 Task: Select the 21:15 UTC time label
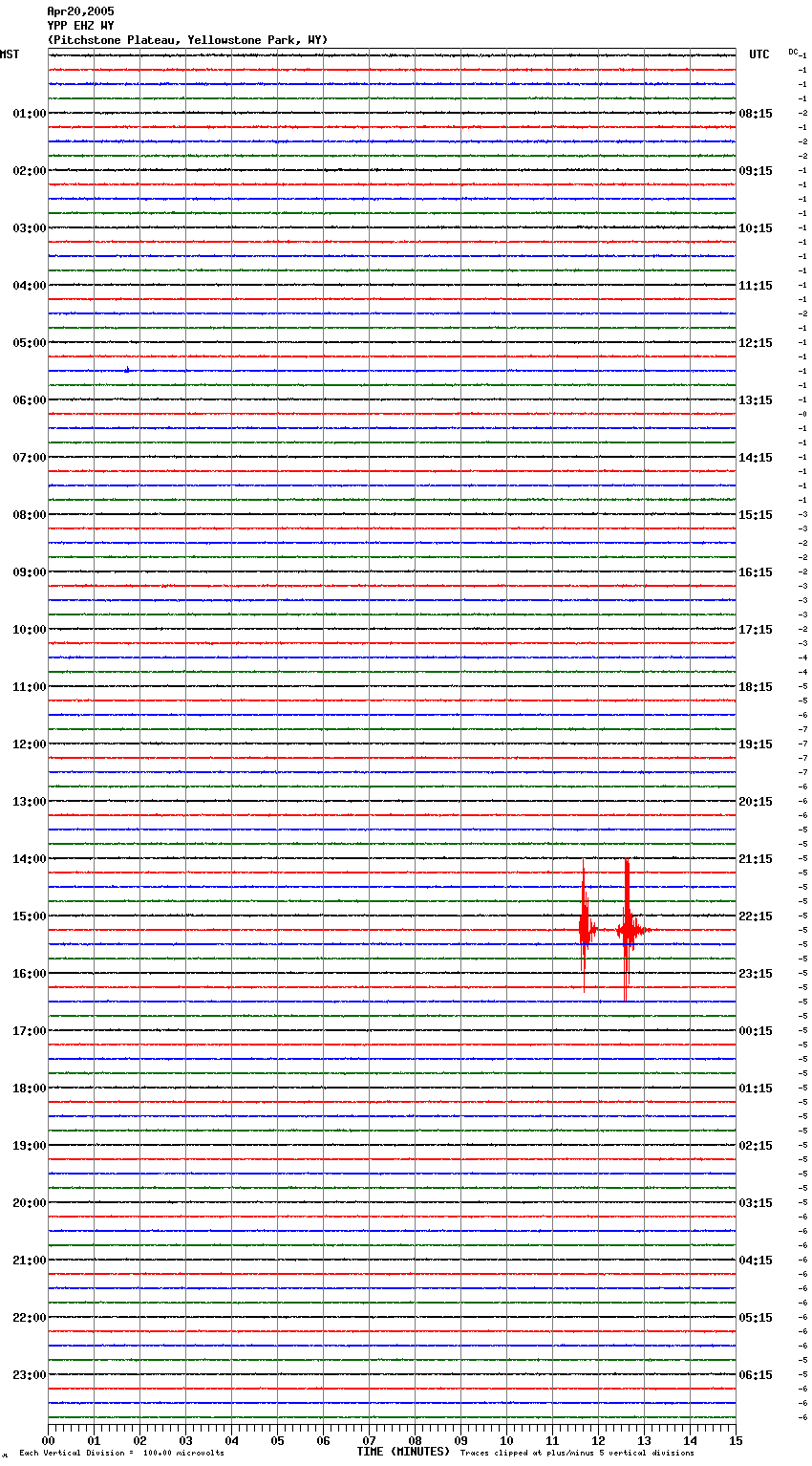pos(756,859)
